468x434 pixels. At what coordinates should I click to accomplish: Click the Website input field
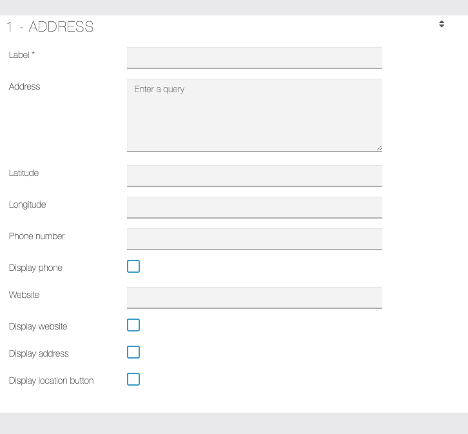point(254,298)
